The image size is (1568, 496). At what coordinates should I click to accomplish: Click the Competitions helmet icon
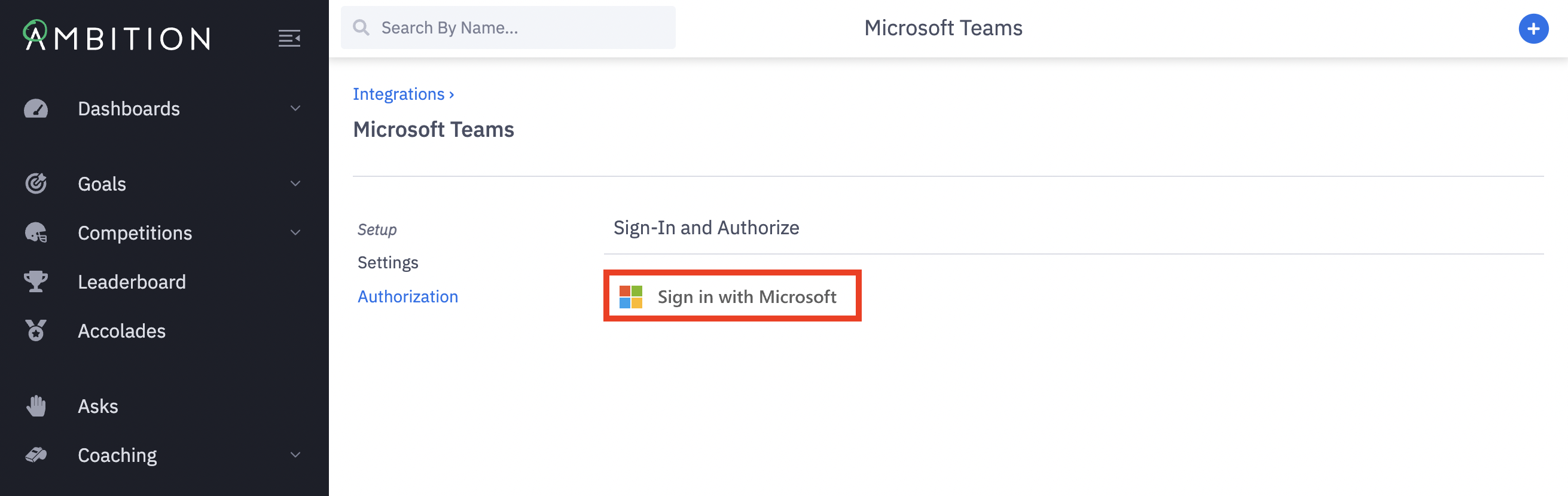tap(36, 232)
